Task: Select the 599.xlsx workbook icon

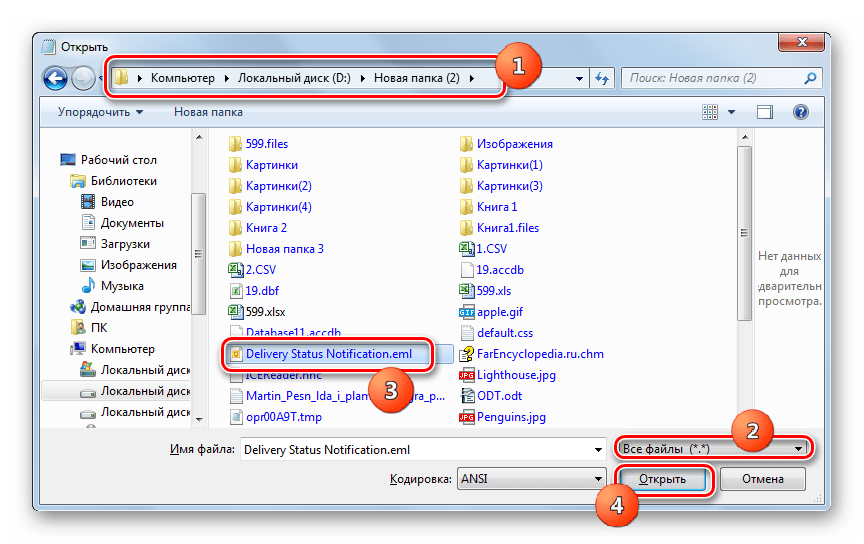Action: click(x=236, y=312)
